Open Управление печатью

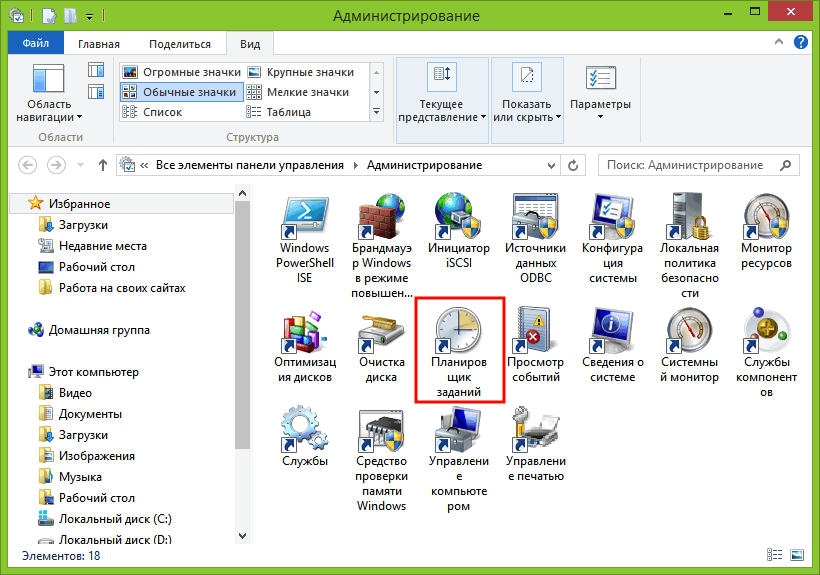pos(535,444)
